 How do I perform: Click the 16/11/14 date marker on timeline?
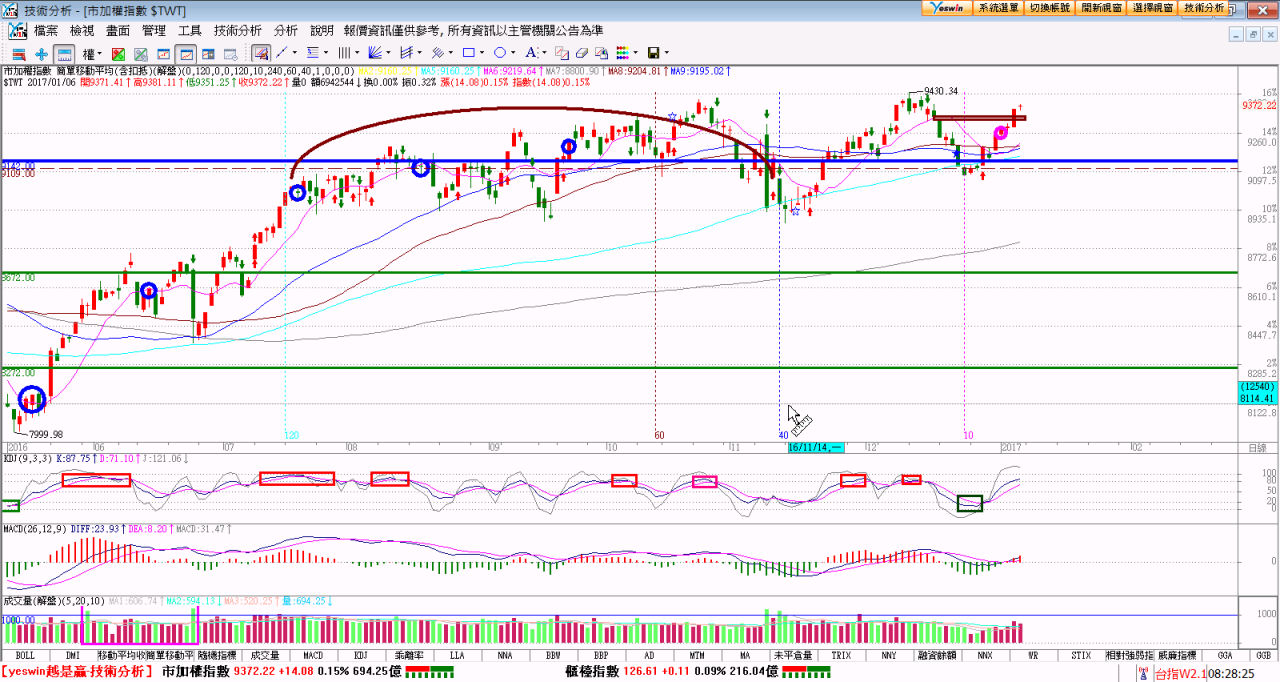click(x=816, y=448)
